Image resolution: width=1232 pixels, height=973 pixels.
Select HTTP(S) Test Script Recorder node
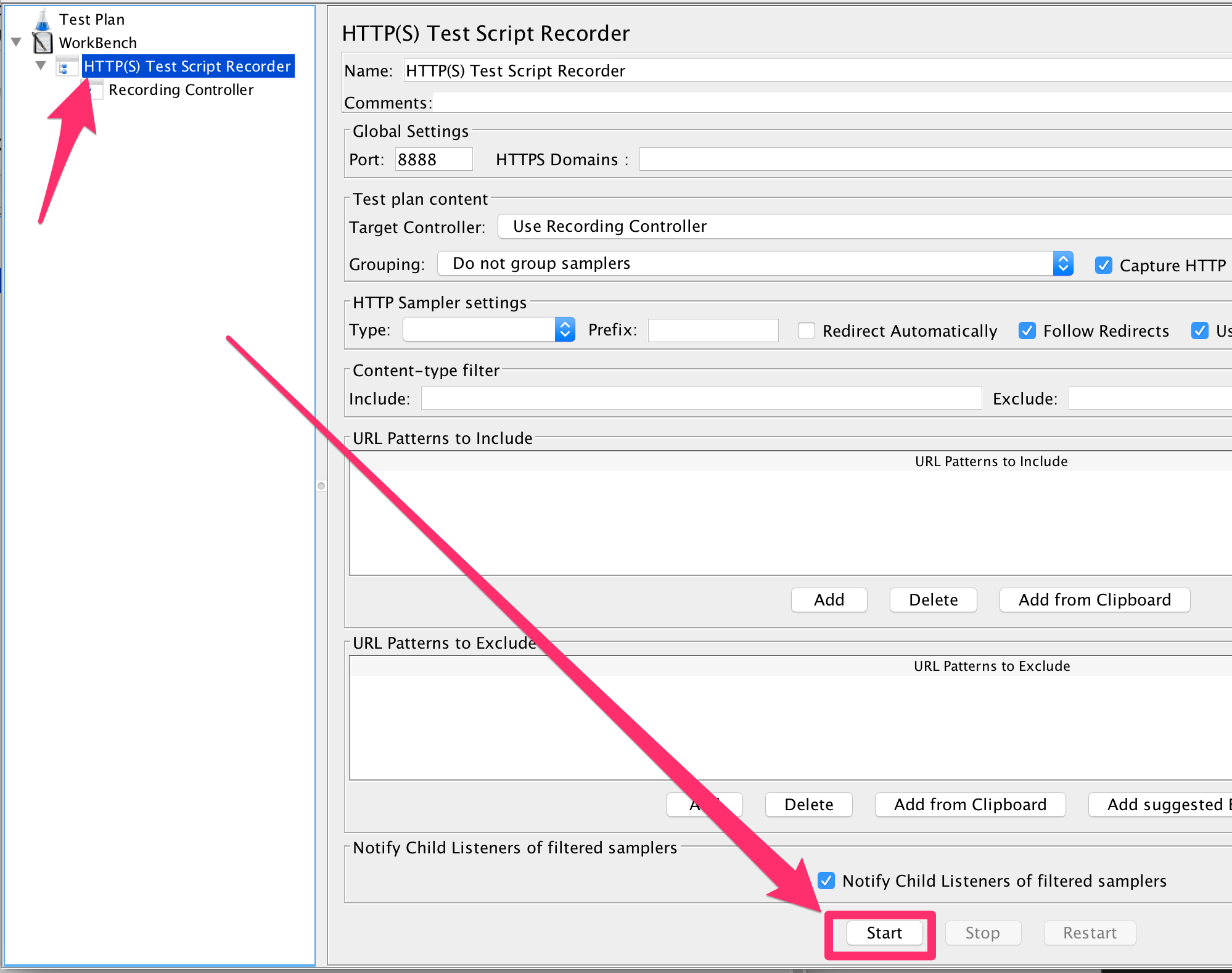point(187,66)
